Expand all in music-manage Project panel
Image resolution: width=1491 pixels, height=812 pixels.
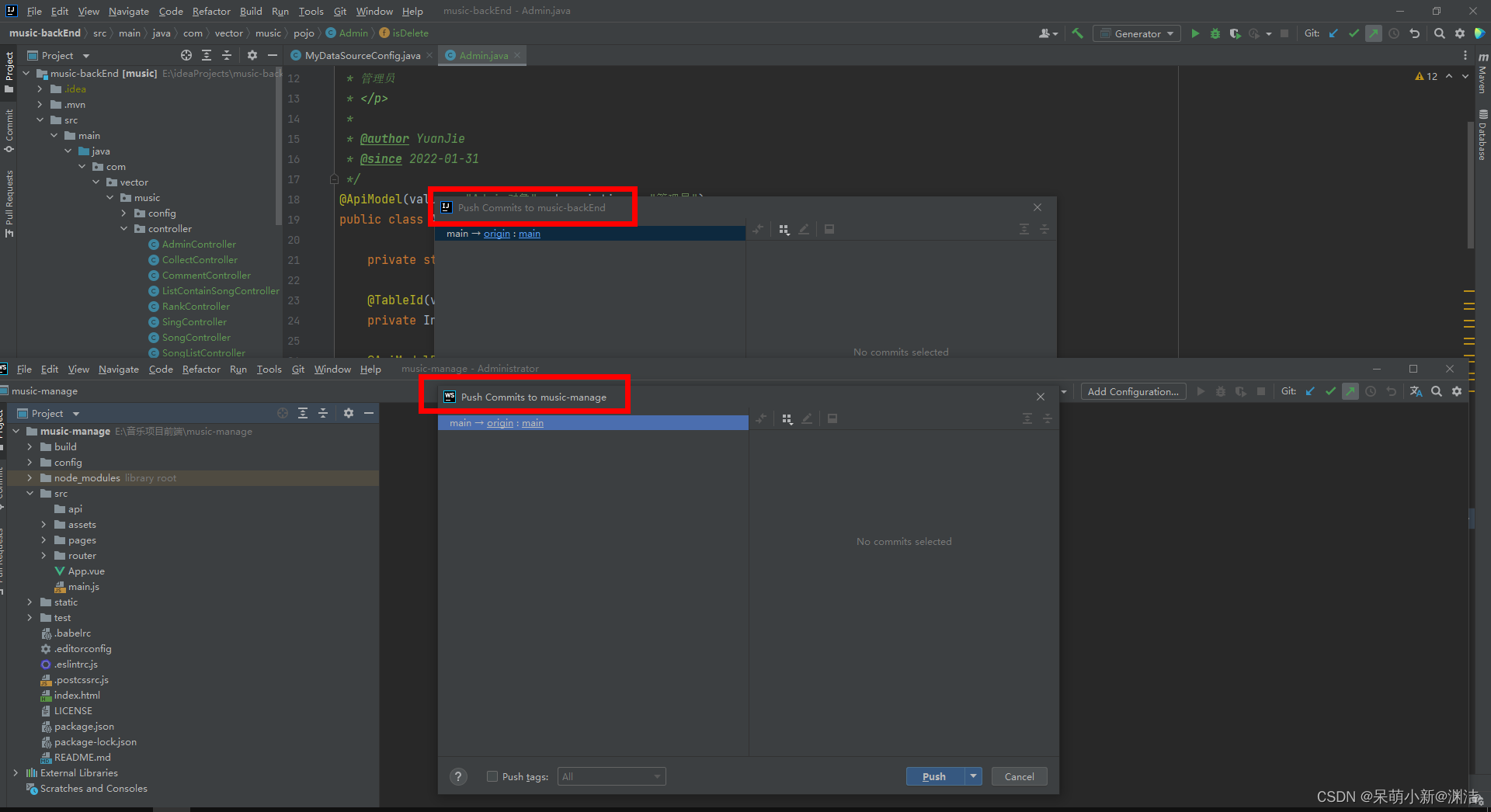tap(303, 413)
